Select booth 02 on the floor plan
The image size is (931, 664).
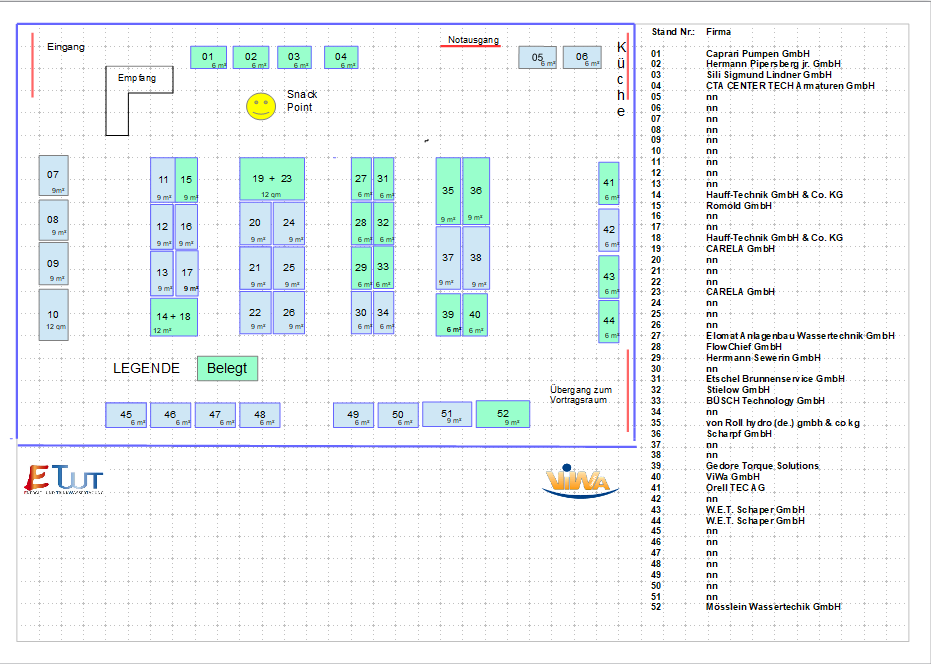251,58
